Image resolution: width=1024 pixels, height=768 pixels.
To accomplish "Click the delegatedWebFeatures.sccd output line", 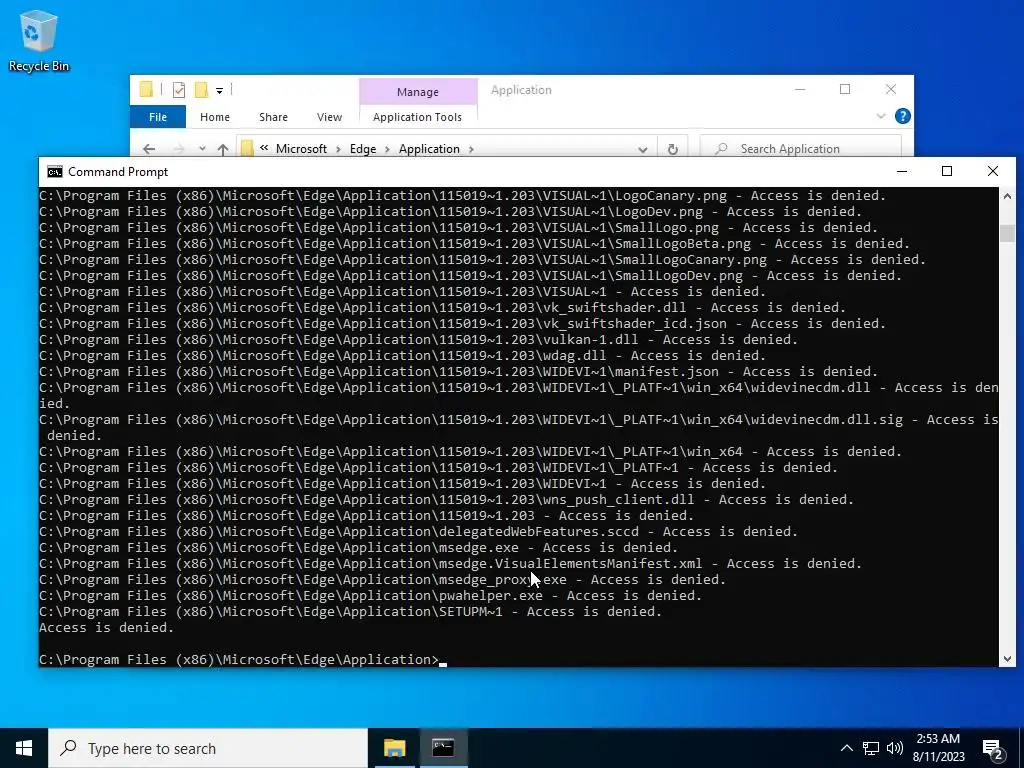I will [x=419, y=532].
